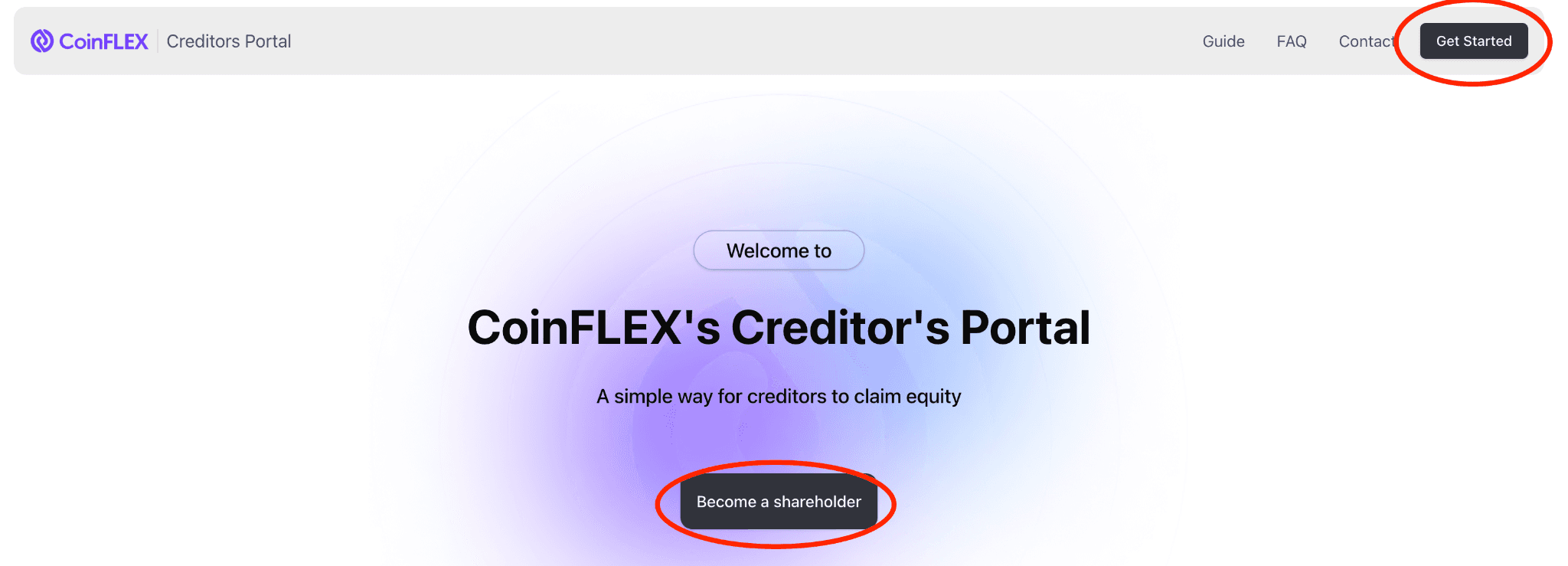
Task: Click the word Welcome in the pill badge
Action: tap(768, 250)
